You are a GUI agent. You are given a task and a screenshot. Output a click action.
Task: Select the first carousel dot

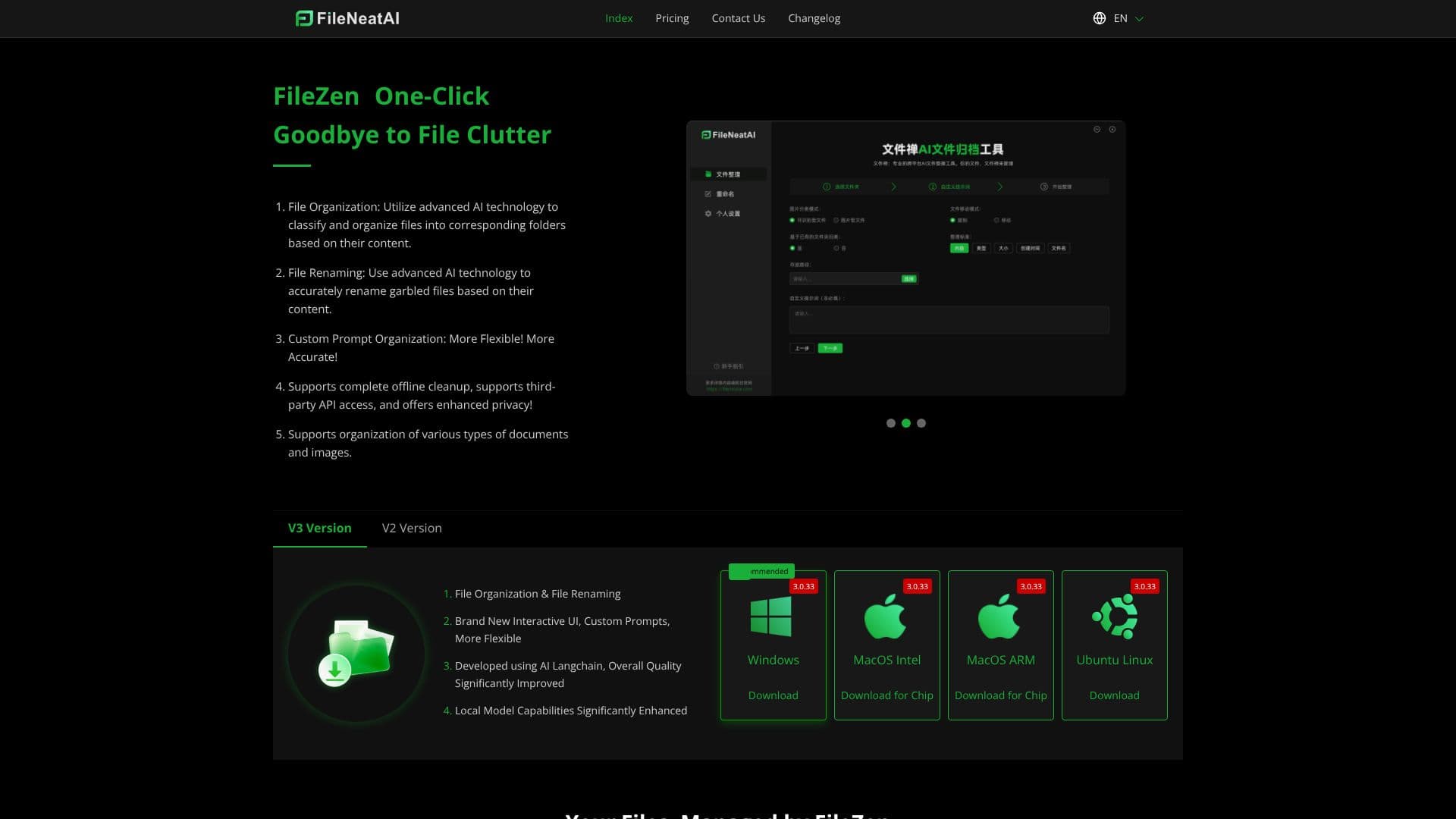(890, 423)
